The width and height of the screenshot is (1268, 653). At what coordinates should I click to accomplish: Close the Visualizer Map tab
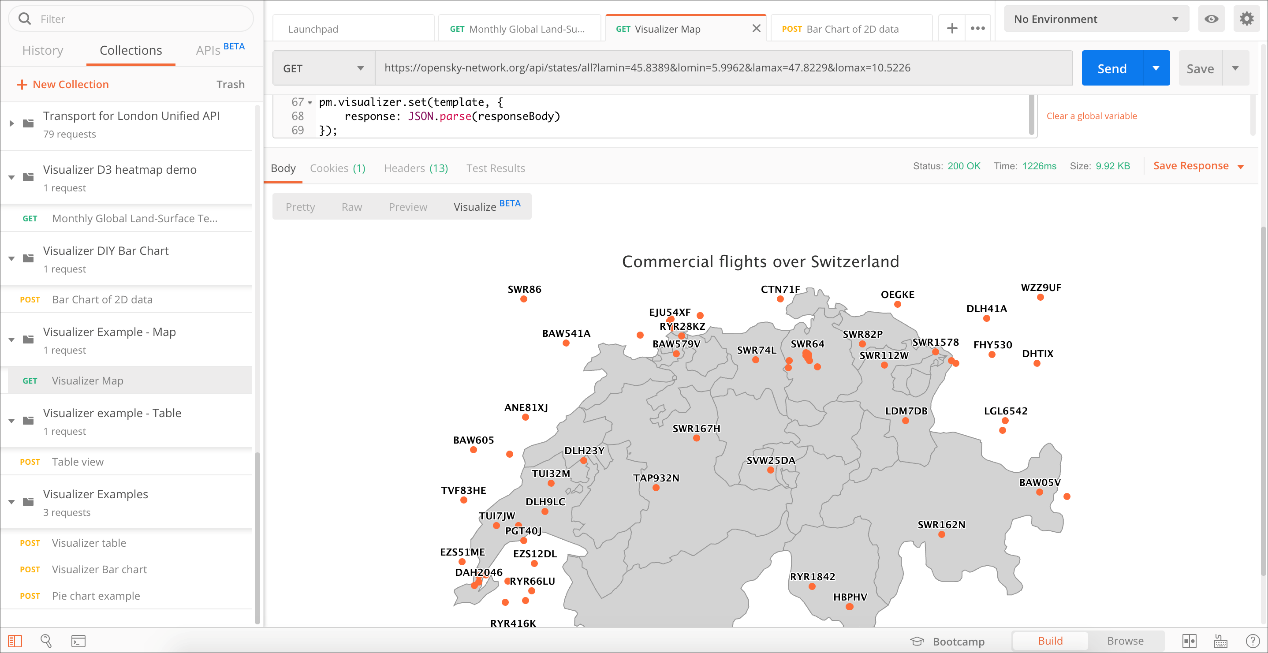click(x=756, y=29)
